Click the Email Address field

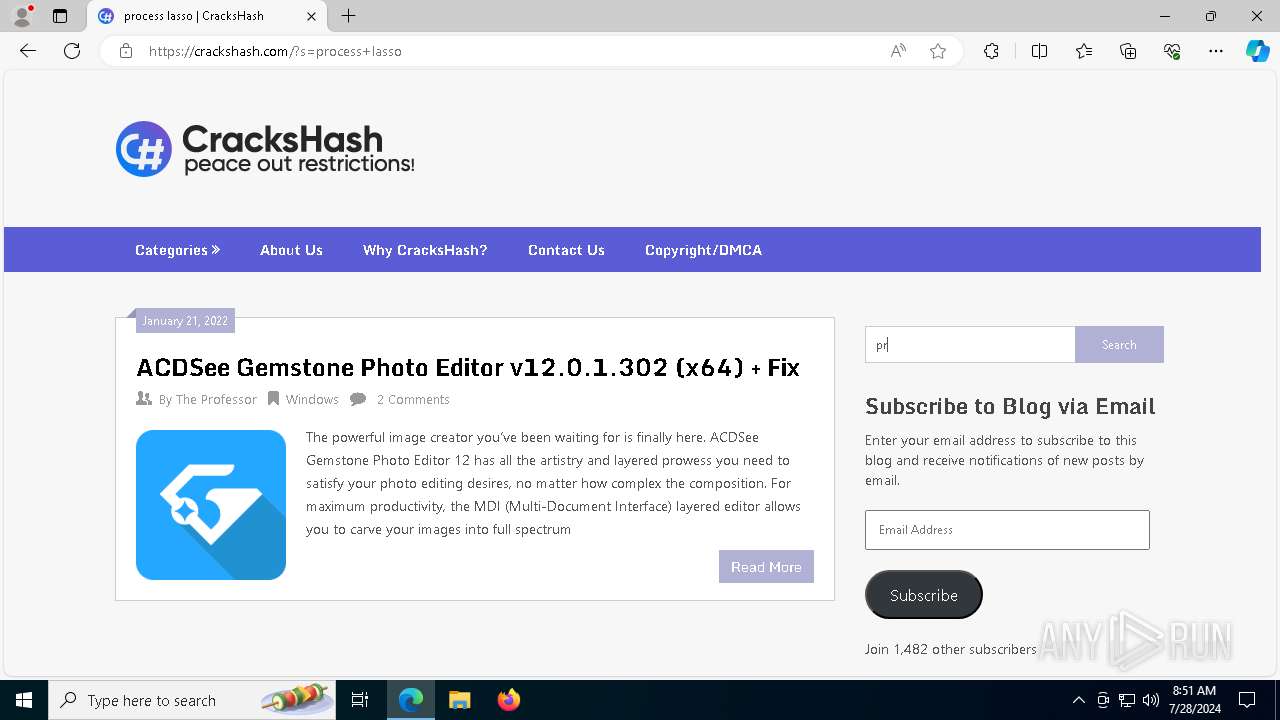(x=1007, y=530)
